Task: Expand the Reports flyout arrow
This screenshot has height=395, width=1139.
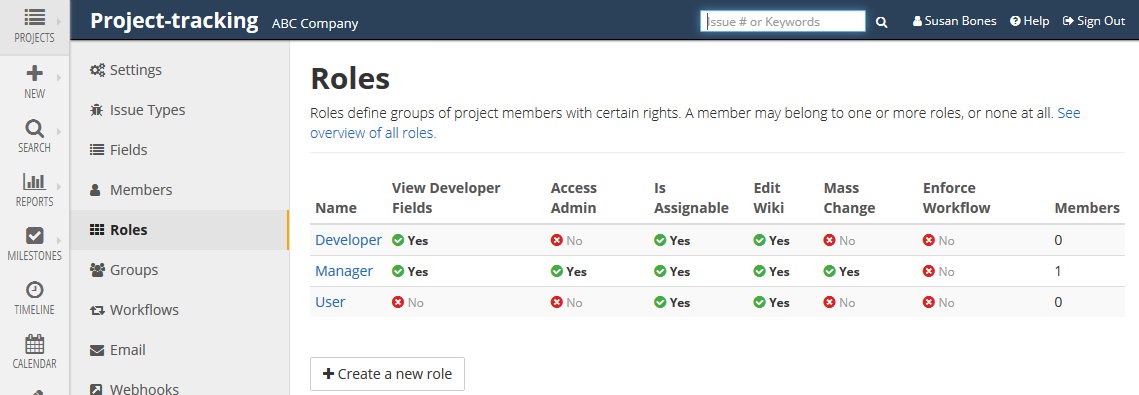Action: point(59,186)
